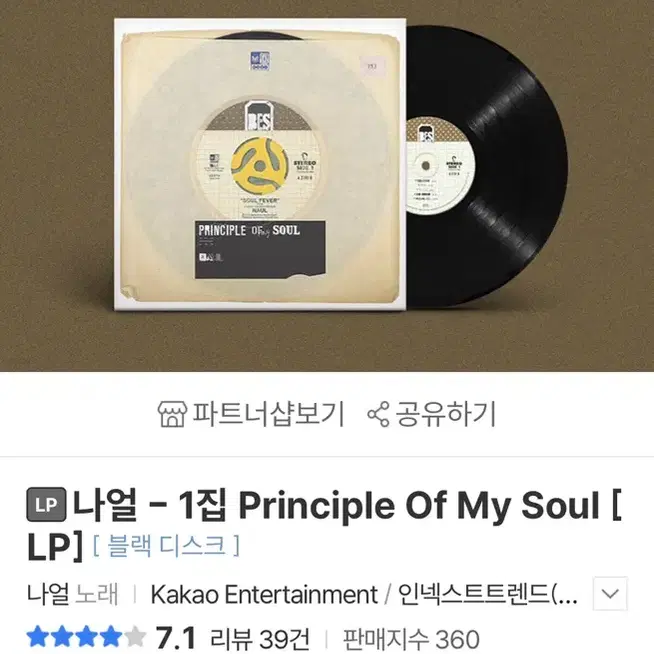The width and height of the screenshot is (654, 654).
Task: Open the partner shop storefront icon
Action: pos(172,414)
